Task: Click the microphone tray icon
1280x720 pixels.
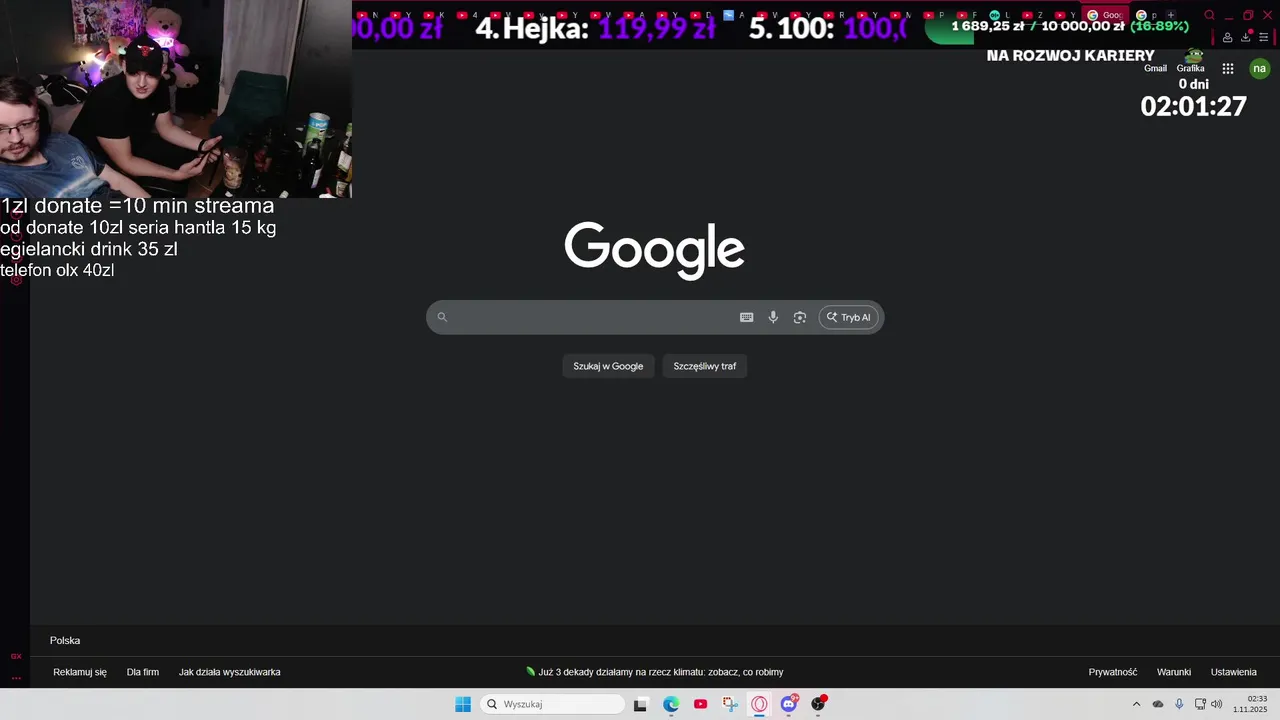Action: tap(1179, 704)
